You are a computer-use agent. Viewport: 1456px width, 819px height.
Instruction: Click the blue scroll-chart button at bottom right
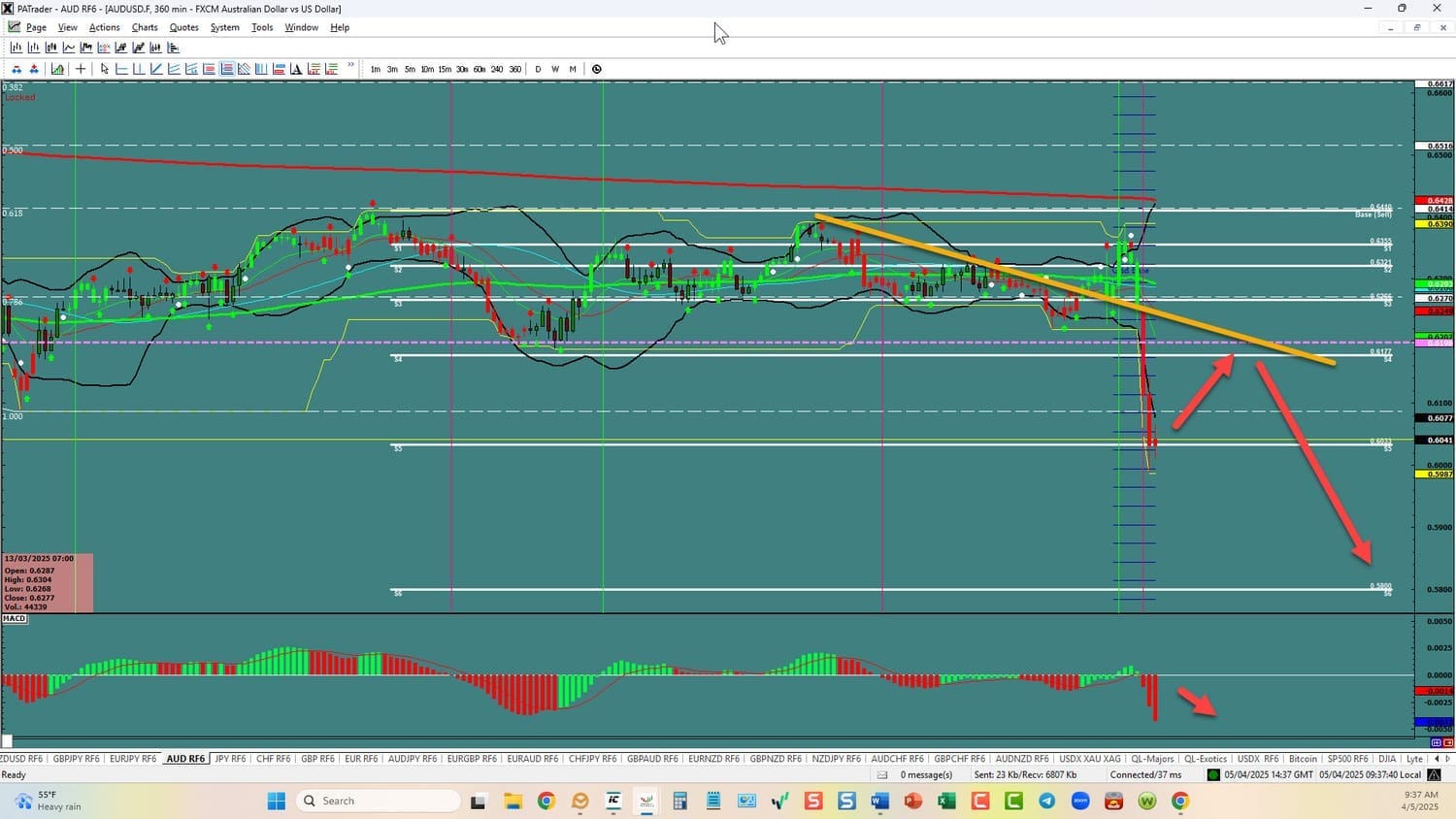[1436, 742]
